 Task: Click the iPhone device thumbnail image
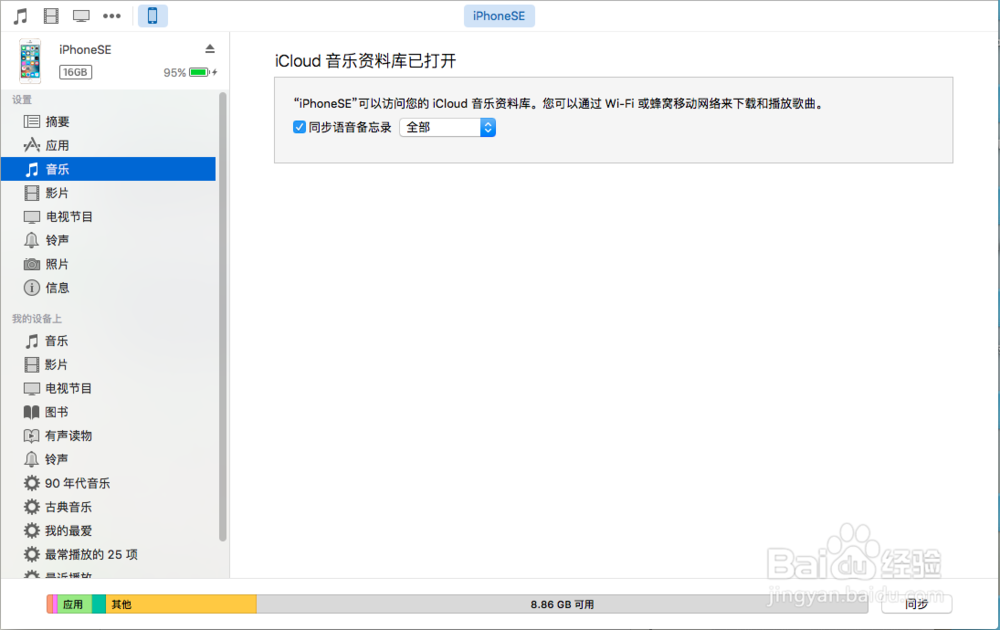[x=30, y=61]
